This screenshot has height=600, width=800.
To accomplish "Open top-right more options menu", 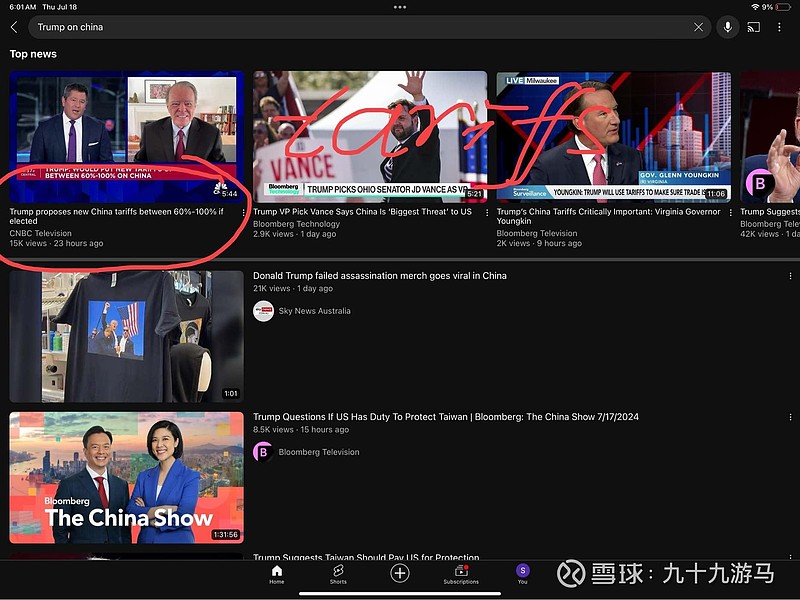I will [x=779, y=27].
